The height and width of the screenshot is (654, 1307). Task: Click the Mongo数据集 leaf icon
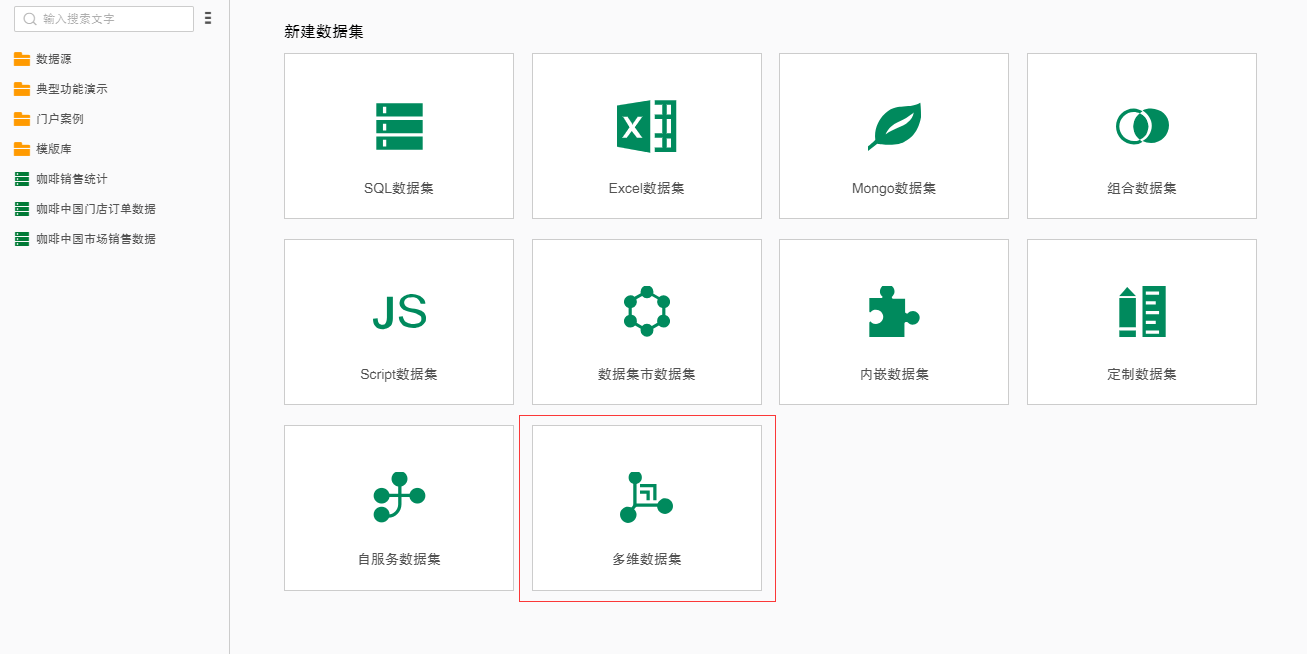coord(894,126)
